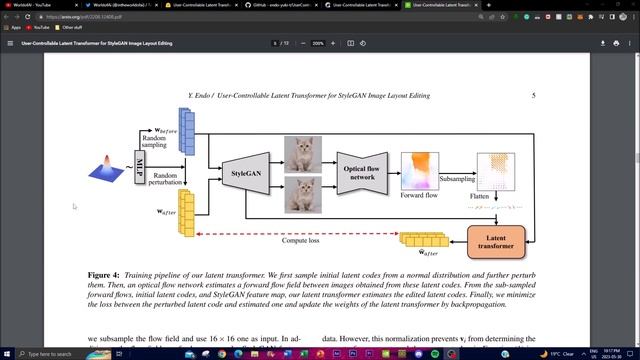Download the PDF file
This screenshot has width=640, height=360.
(603, 43)
